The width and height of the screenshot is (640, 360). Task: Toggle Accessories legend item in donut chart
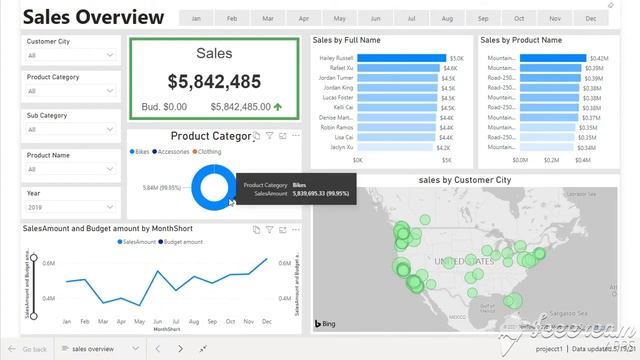point(171,151)
